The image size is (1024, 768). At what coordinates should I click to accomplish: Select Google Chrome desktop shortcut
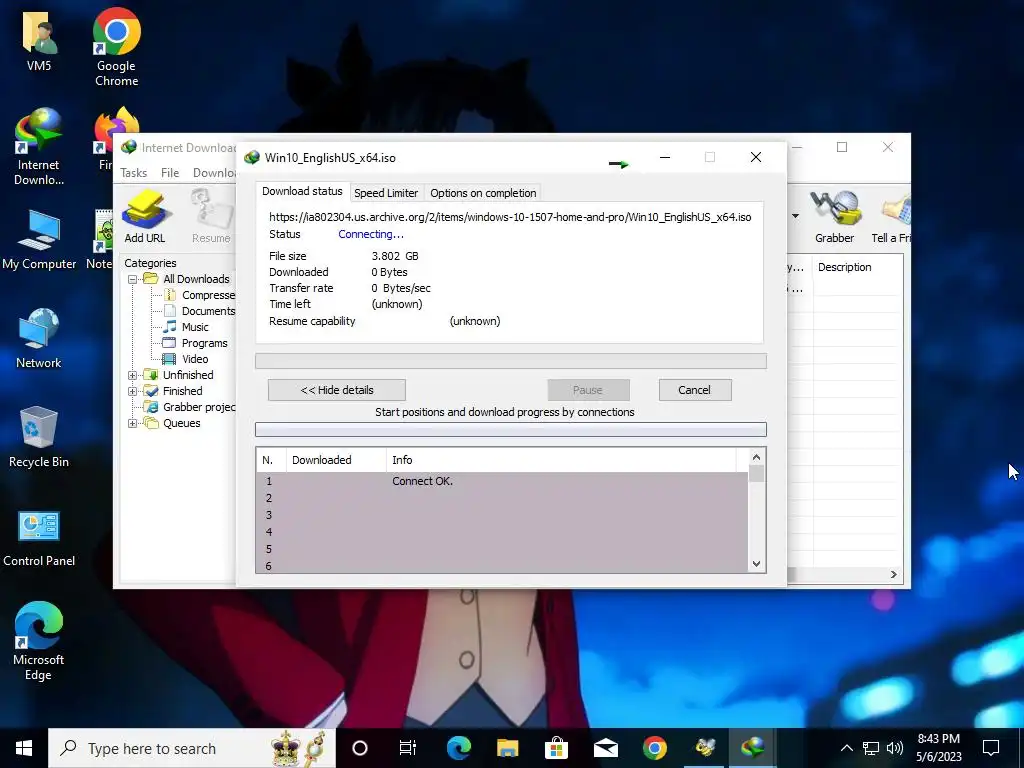tap(116, 48)
